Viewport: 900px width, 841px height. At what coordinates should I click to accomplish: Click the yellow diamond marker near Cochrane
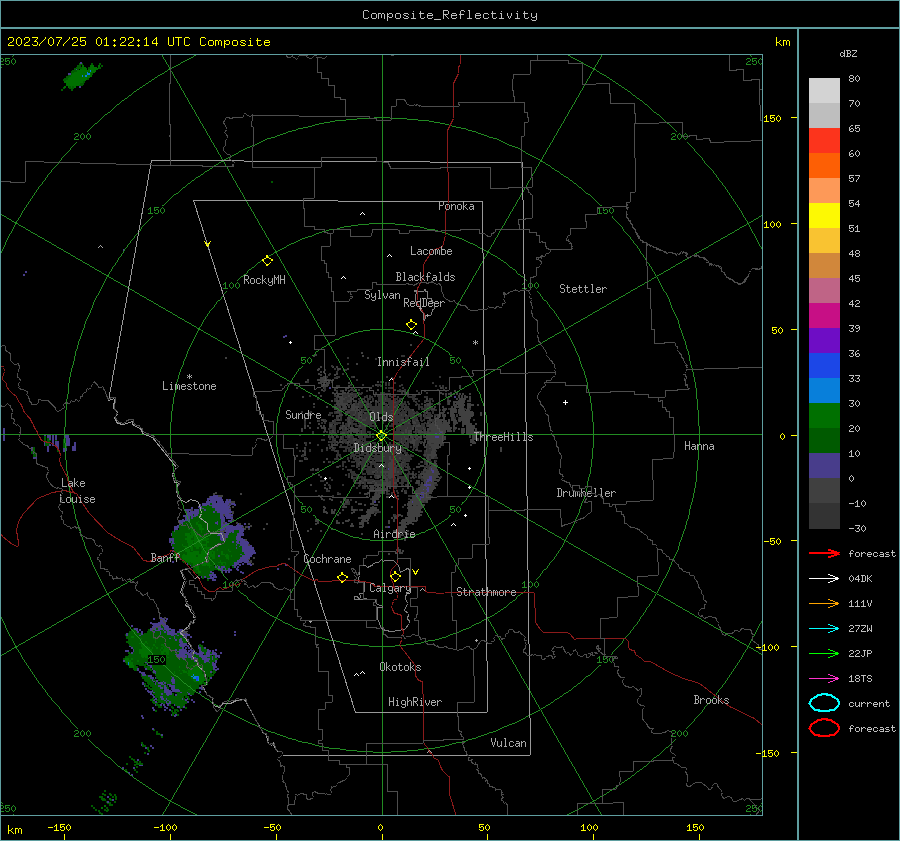coord(342,578)
